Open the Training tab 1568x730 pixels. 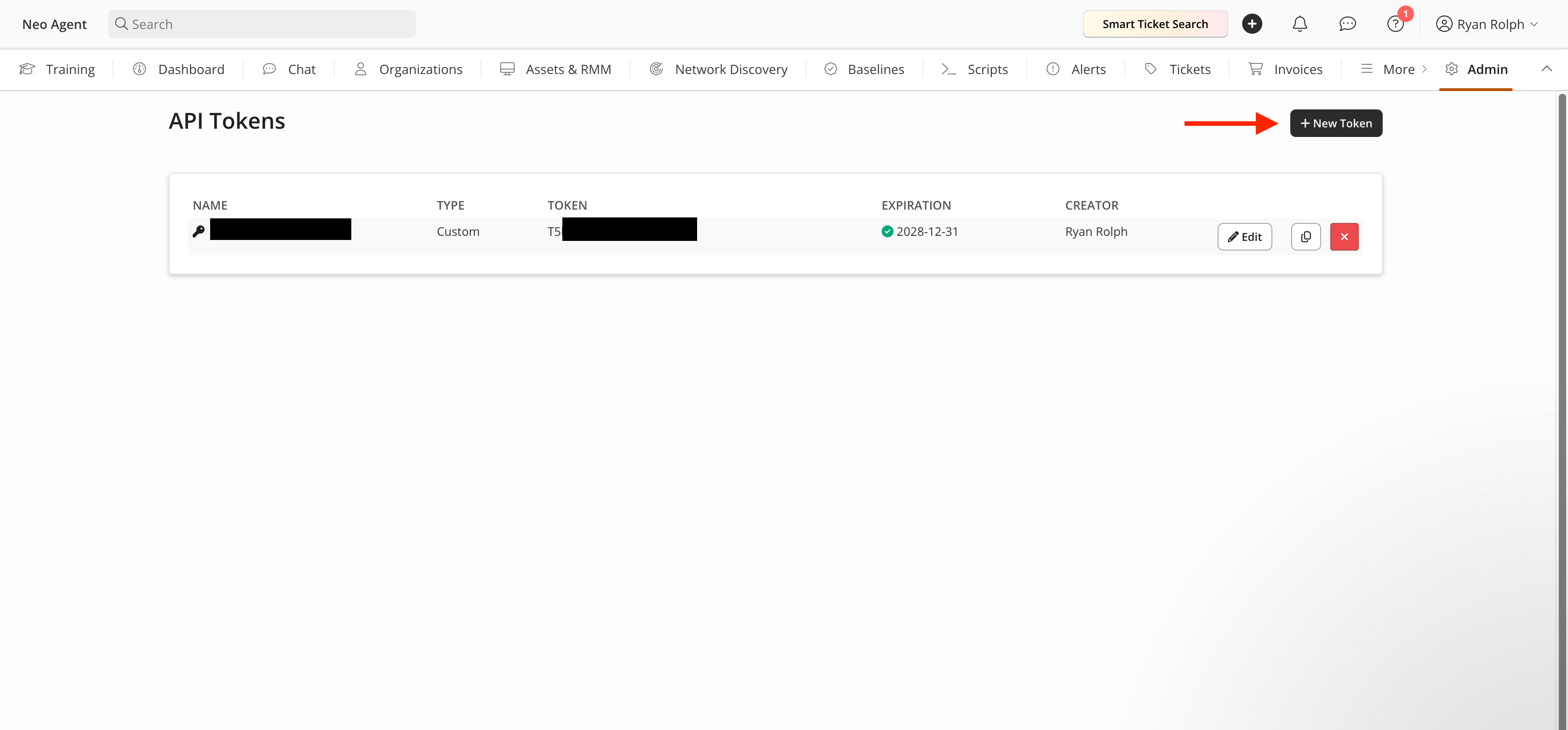click(57, 69)
